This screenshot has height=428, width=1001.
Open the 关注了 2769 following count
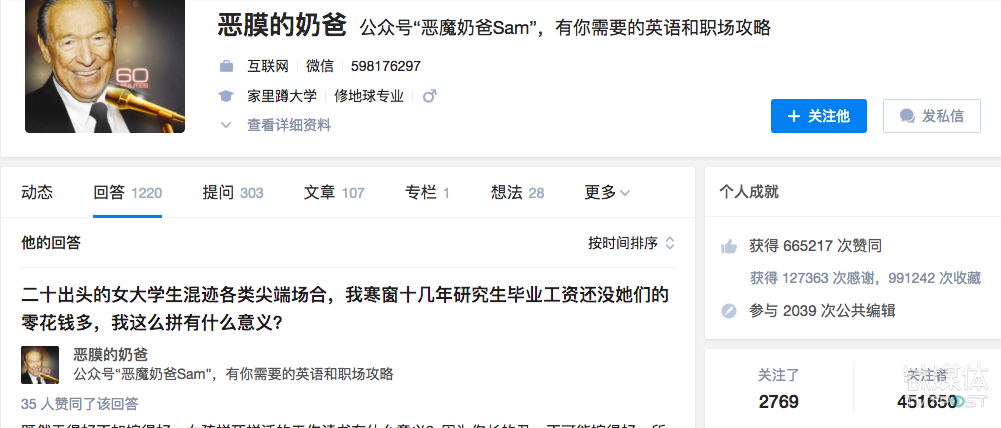(778, 389)
